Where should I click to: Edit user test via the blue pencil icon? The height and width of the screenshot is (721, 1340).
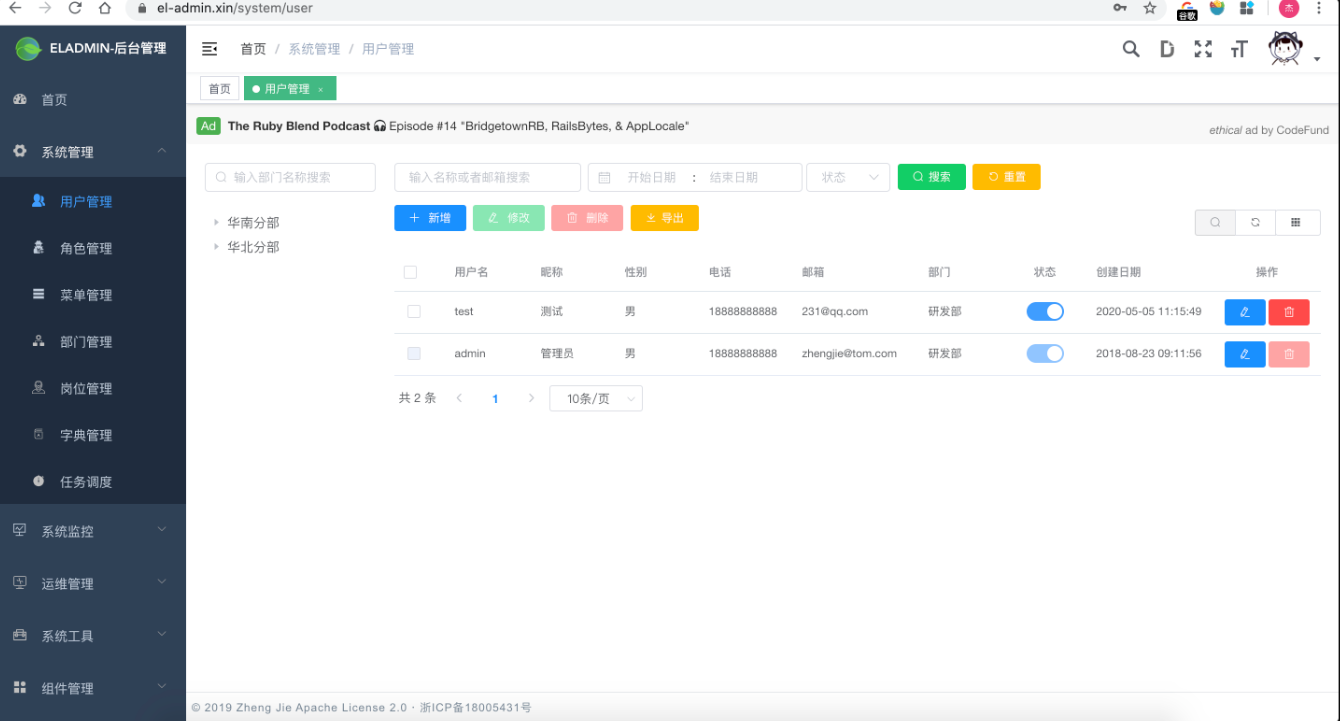1244,311
